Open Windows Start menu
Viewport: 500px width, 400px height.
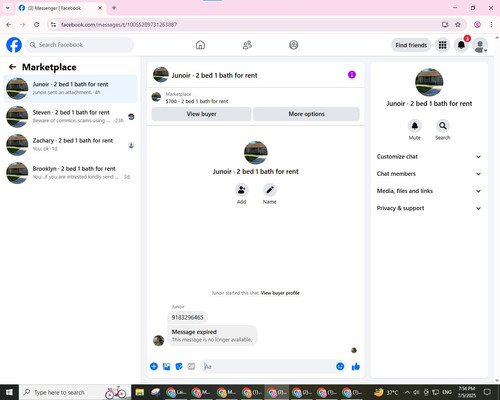[9, 392]
